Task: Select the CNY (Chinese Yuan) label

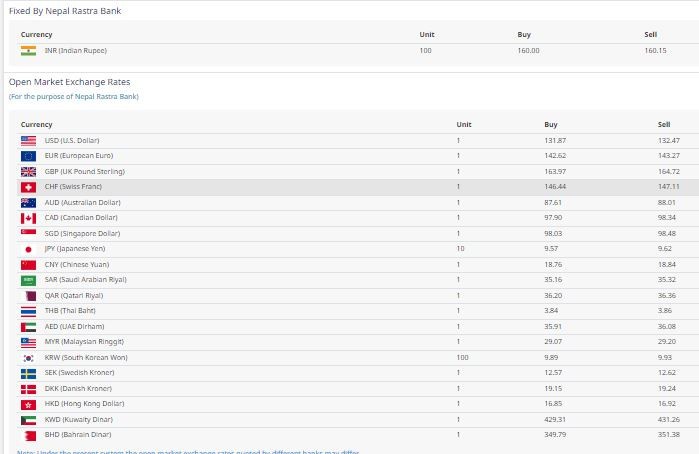Action: 77,264
